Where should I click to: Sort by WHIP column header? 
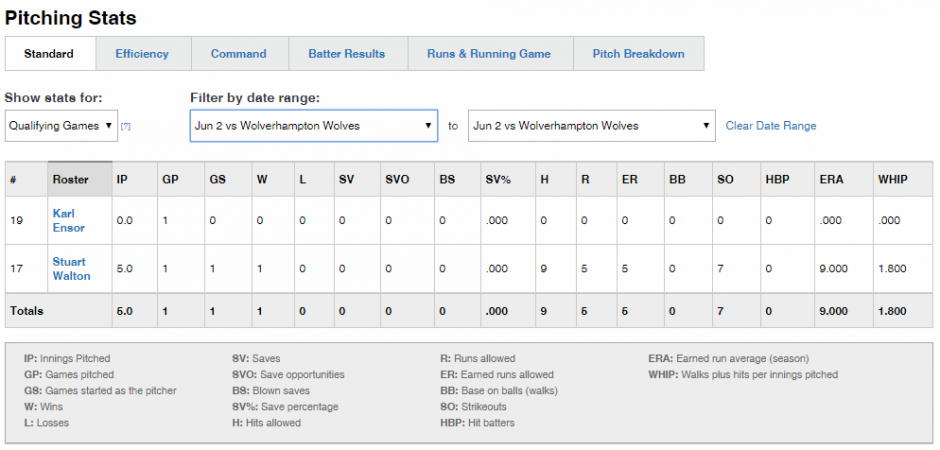pos(903,179)
